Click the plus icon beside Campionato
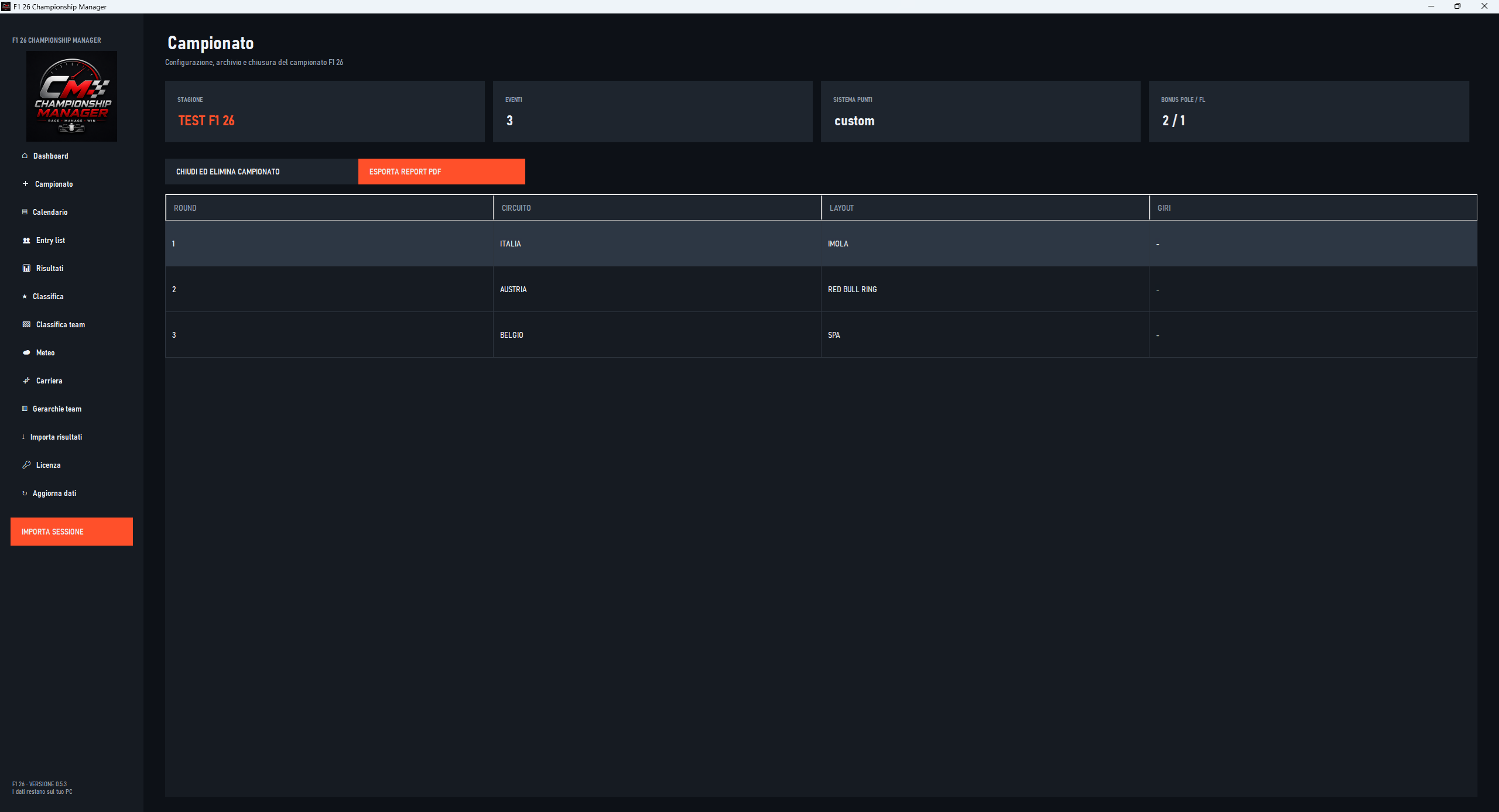Screen dimensions: 1499x812 [25, 184]
